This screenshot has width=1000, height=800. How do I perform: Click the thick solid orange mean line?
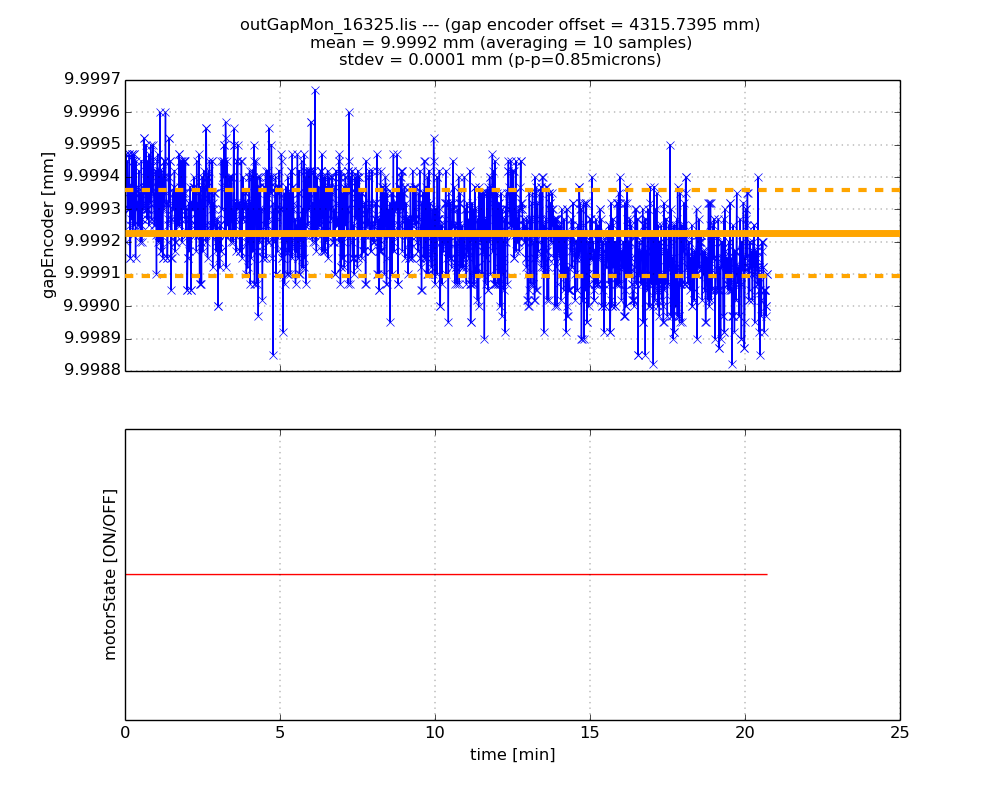tap(830, 233)
